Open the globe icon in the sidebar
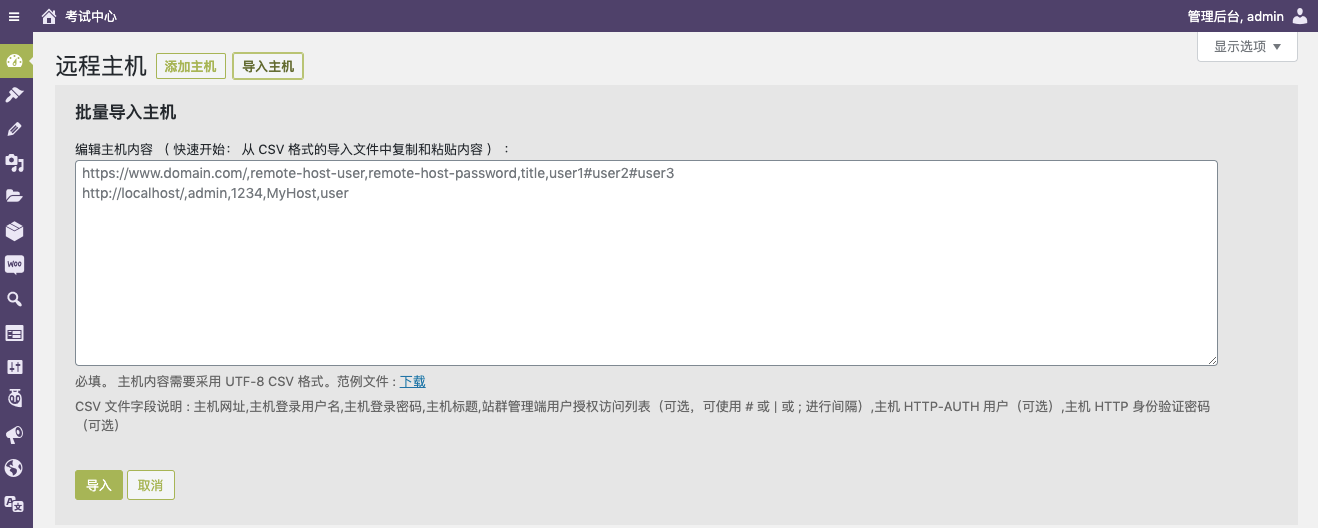This screenshot has width=1318, height=528. [15, 469]
